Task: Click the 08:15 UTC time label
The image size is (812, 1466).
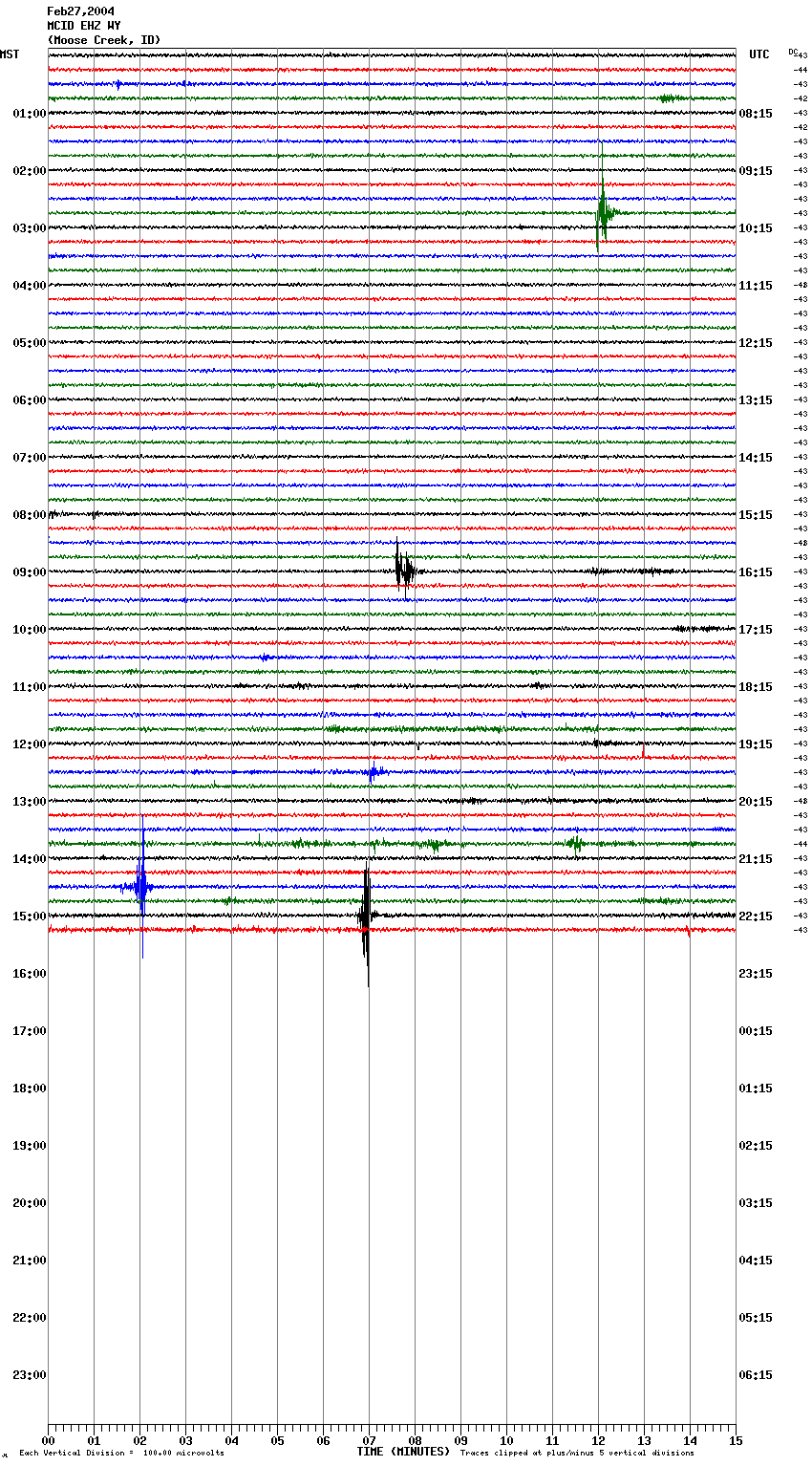Action: [x=756, y=114]
